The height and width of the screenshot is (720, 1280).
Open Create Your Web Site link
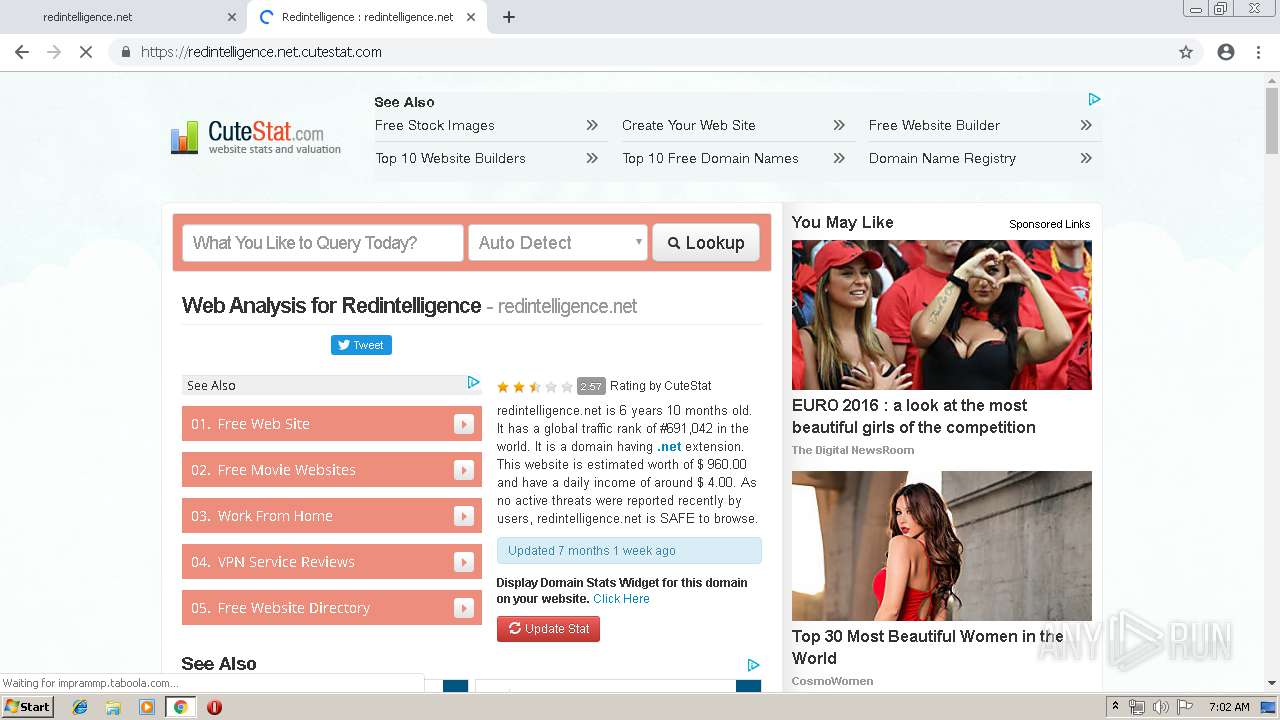(689, 125)
